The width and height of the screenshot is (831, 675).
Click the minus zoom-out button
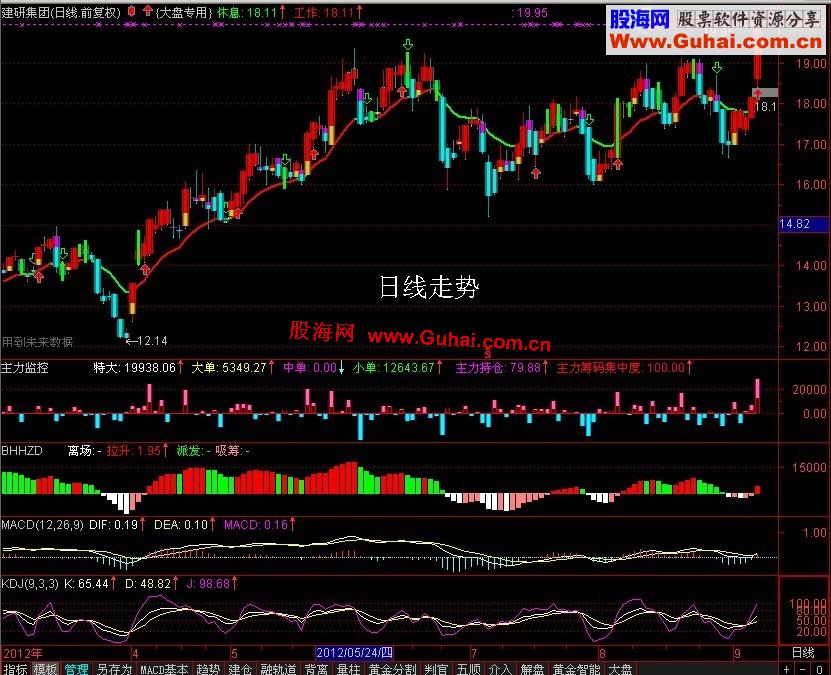click(x=803, y=669)
